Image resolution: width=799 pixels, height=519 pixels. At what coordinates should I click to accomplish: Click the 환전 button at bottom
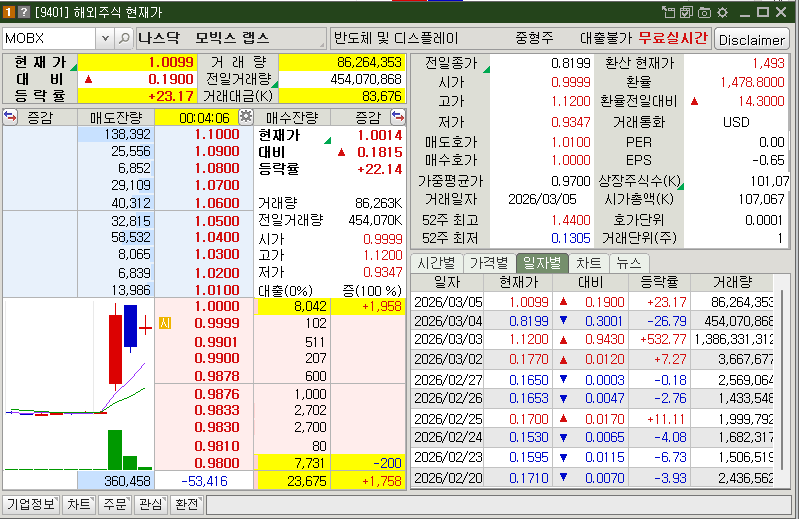coord(187,504)
